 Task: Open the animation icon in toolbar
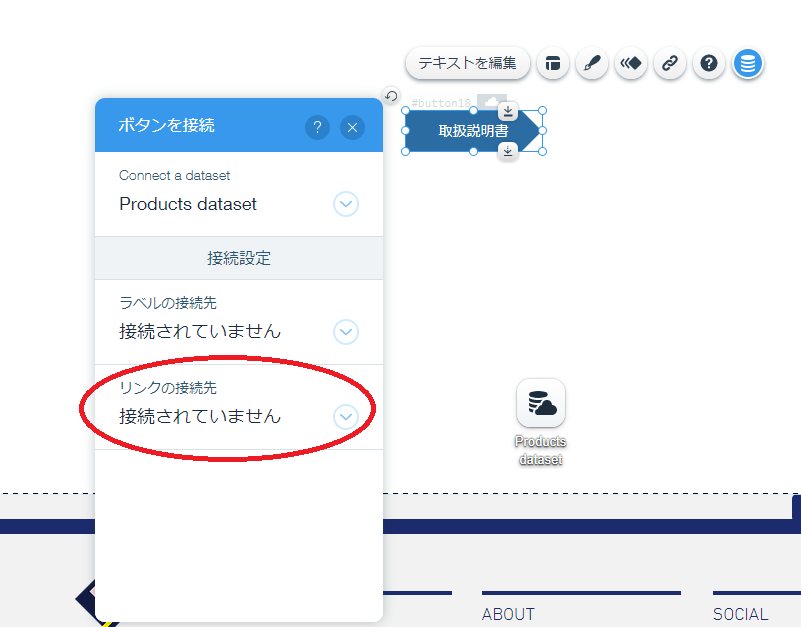tap(631, 63)
